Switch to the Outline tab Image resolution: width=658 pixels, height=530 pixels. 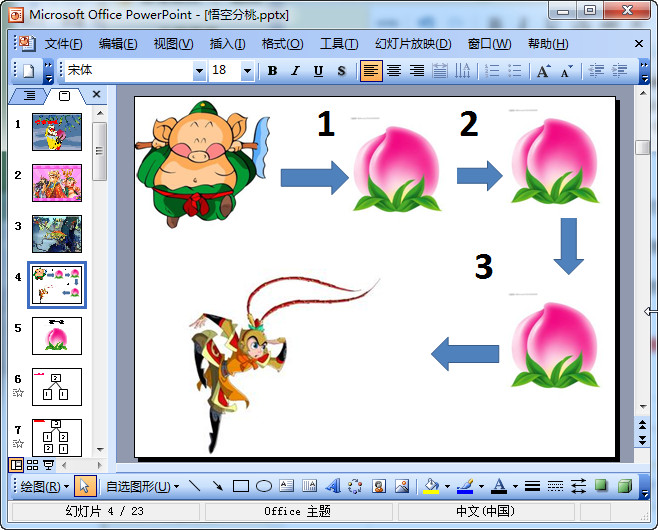(x=29, y=96)
